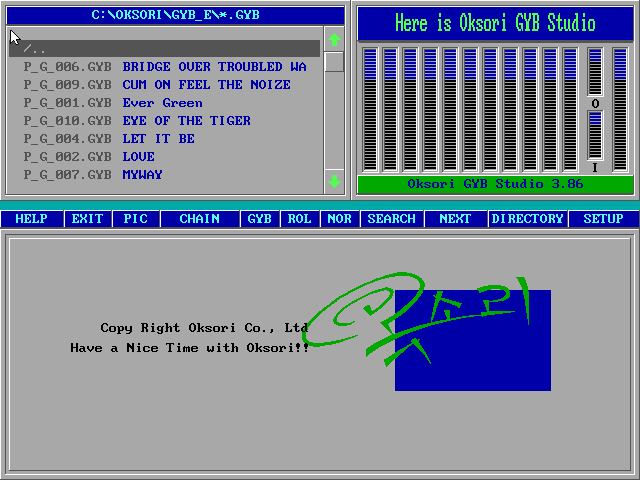
Task: Adjust the slider labeled O
Action: point(596,72)
